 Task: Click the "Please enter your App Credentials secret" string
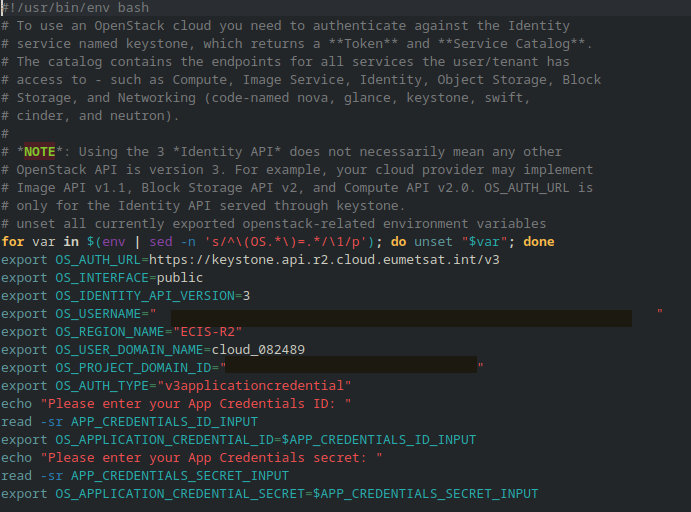coord(212,458)
